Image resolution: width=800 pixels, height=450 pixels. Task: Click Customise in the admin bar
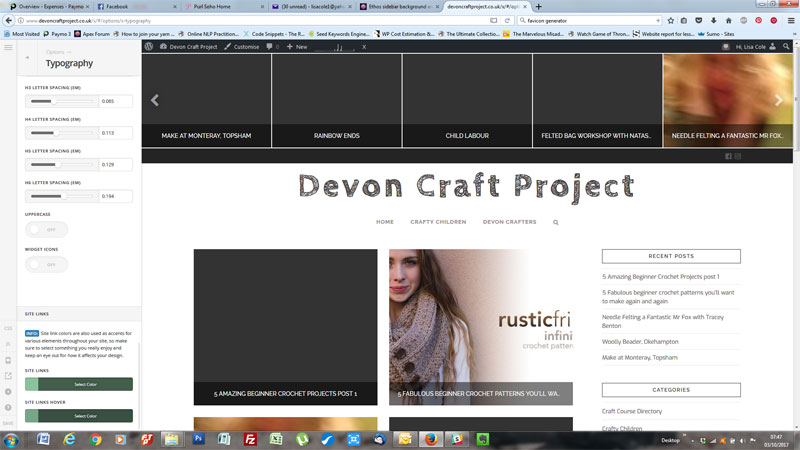coord(241,46)
